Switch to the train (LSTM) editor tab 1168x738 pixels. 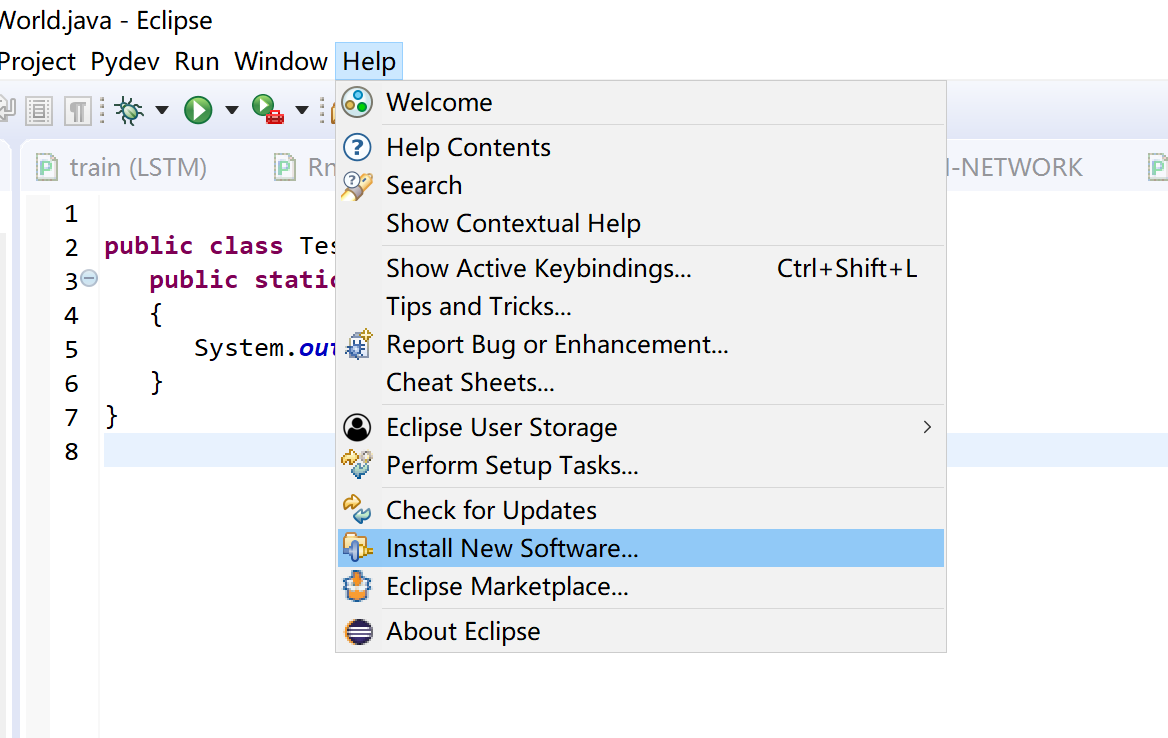(x=135, y=167)
